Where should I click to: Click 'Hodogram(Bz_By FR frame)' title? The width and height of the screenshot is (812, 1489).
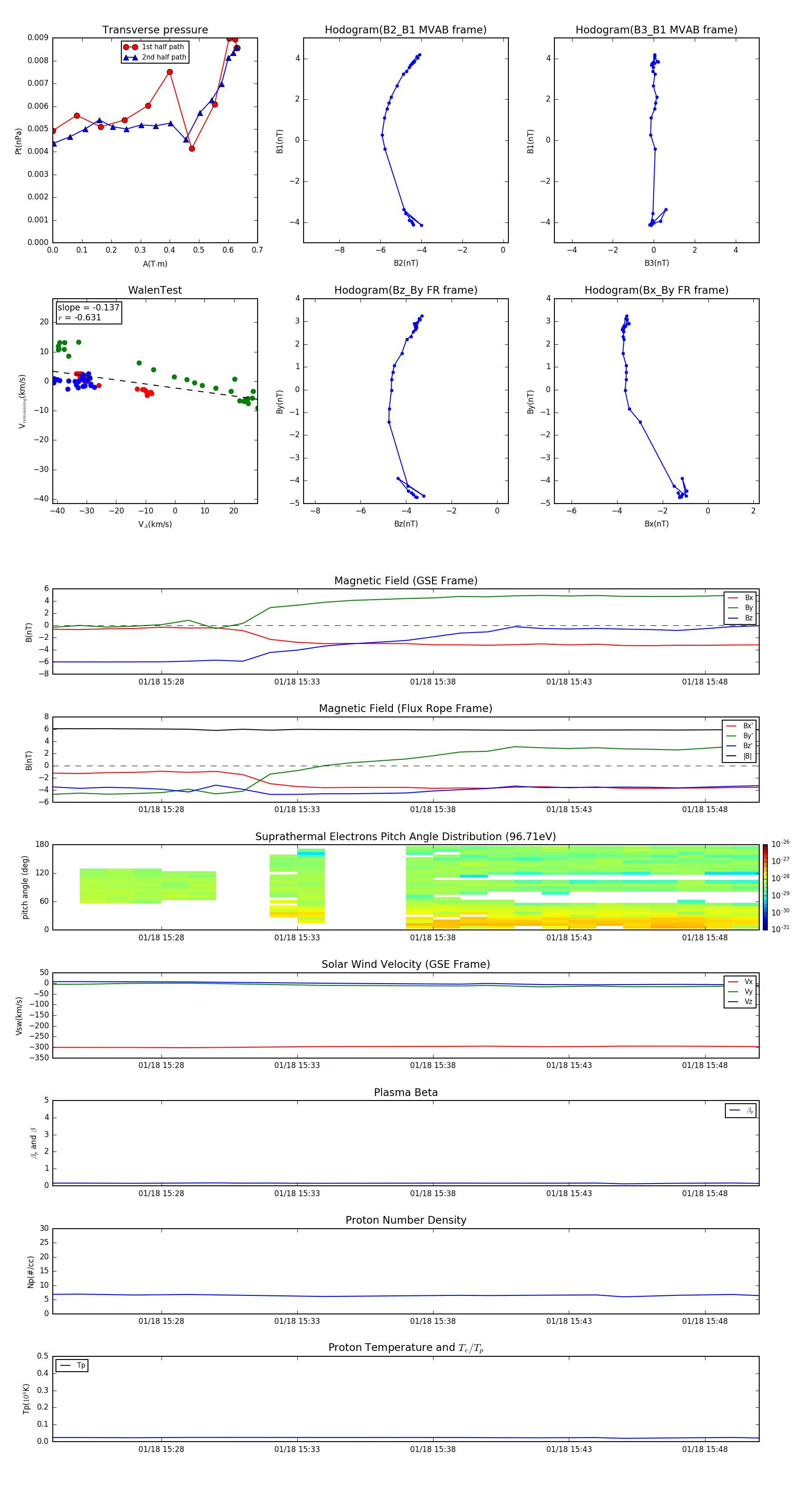[x=406, y=290]
